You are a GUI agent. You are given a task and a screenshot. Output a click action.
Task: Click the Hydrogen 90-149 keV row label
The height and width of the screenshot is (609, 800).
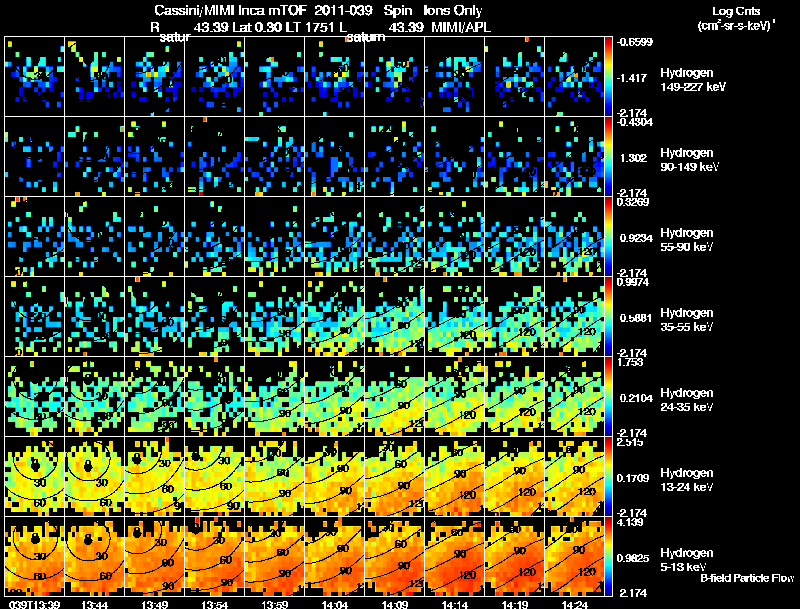(x=689, y=160)
